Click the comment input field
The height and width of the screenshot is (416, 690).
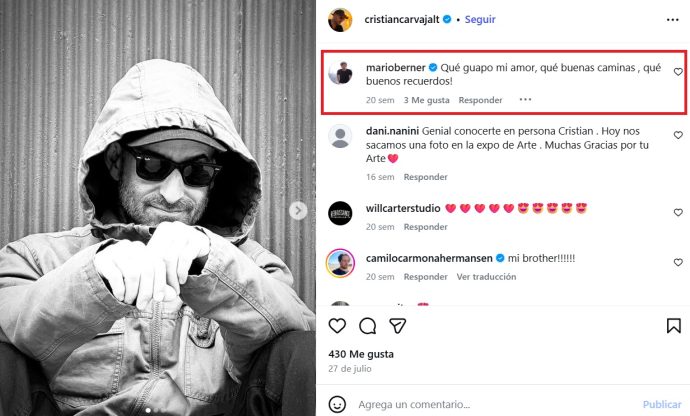pos(490,404)
